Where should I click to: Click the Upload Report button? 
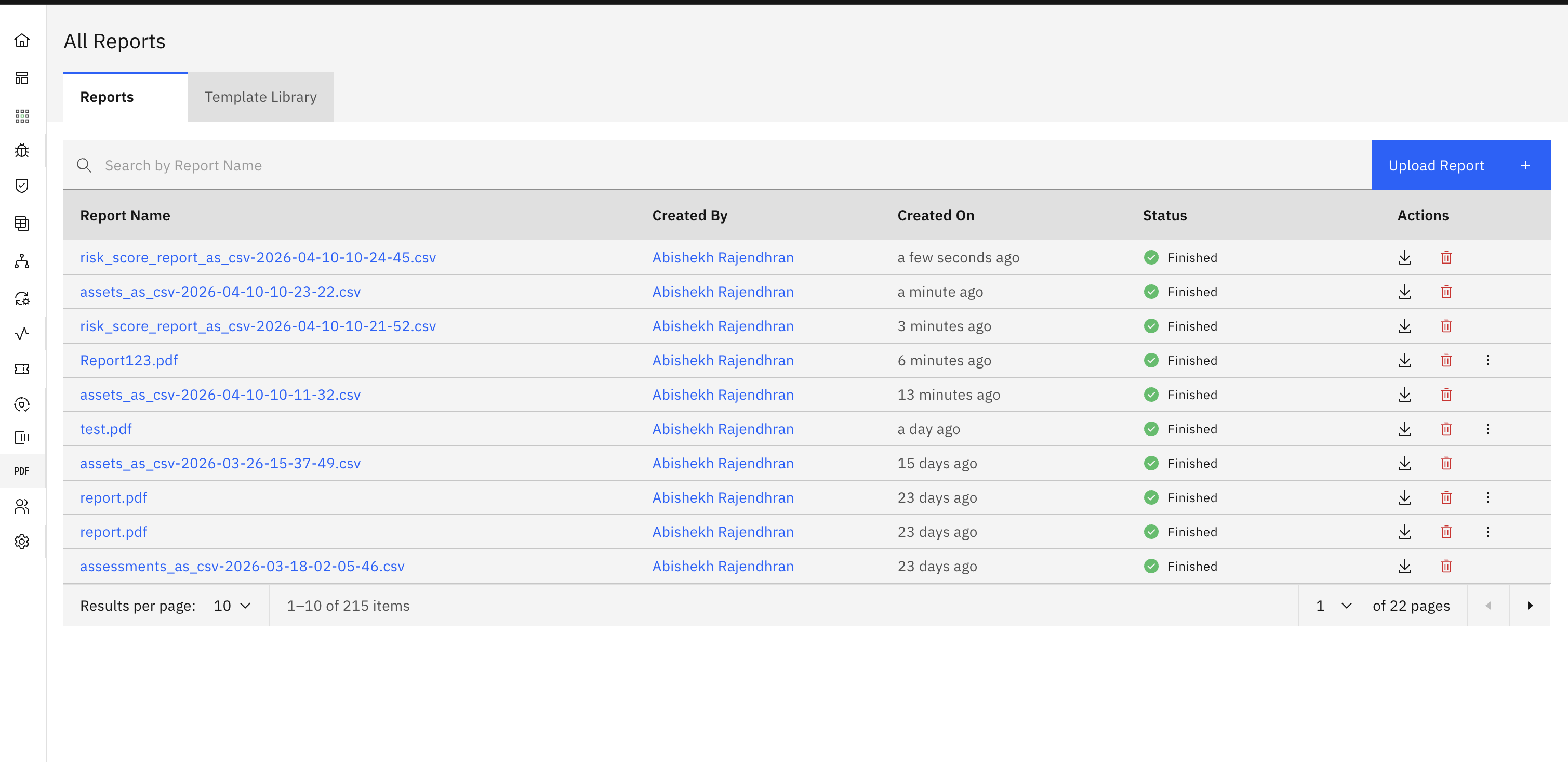(x=1460, y=165)
